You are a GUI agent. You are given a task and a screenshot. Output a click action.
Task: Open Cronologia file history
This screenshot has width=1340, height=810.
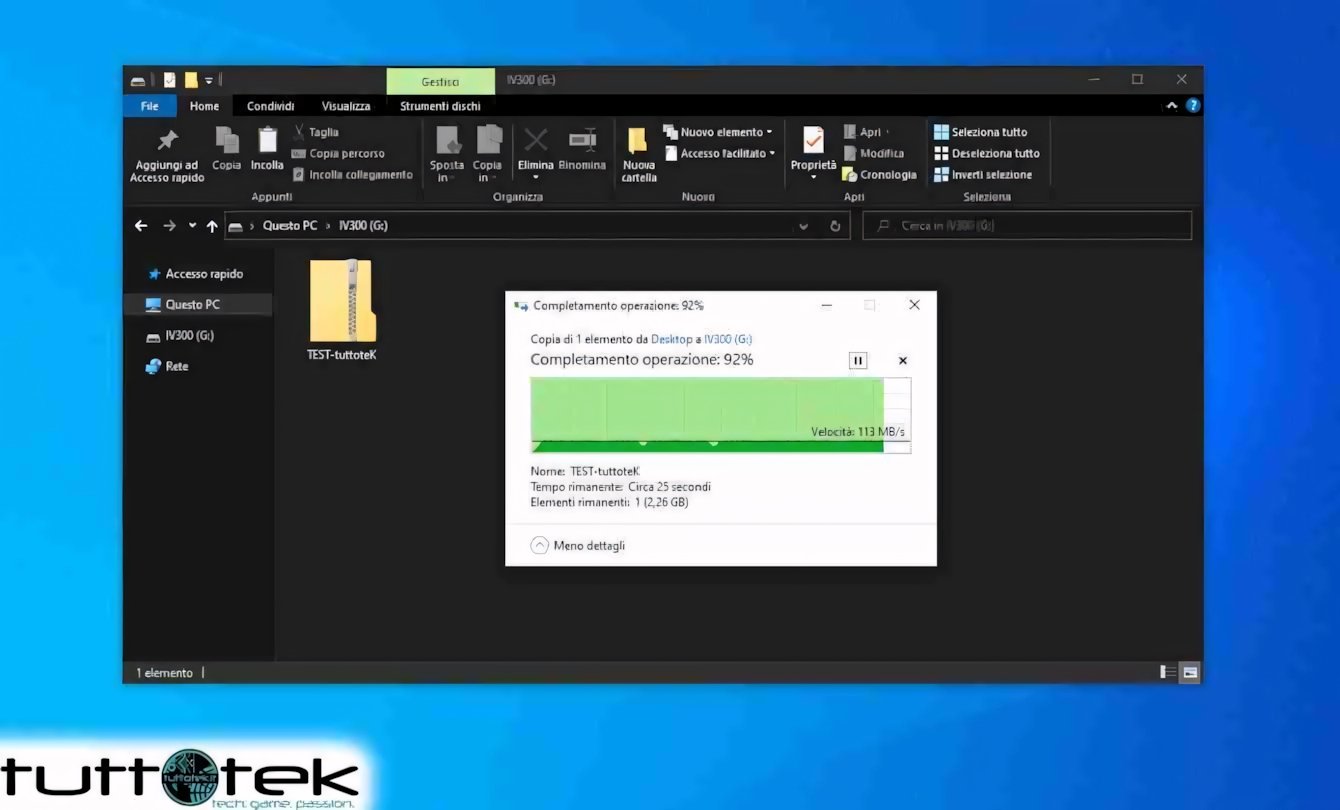click(x=880, y=175)
